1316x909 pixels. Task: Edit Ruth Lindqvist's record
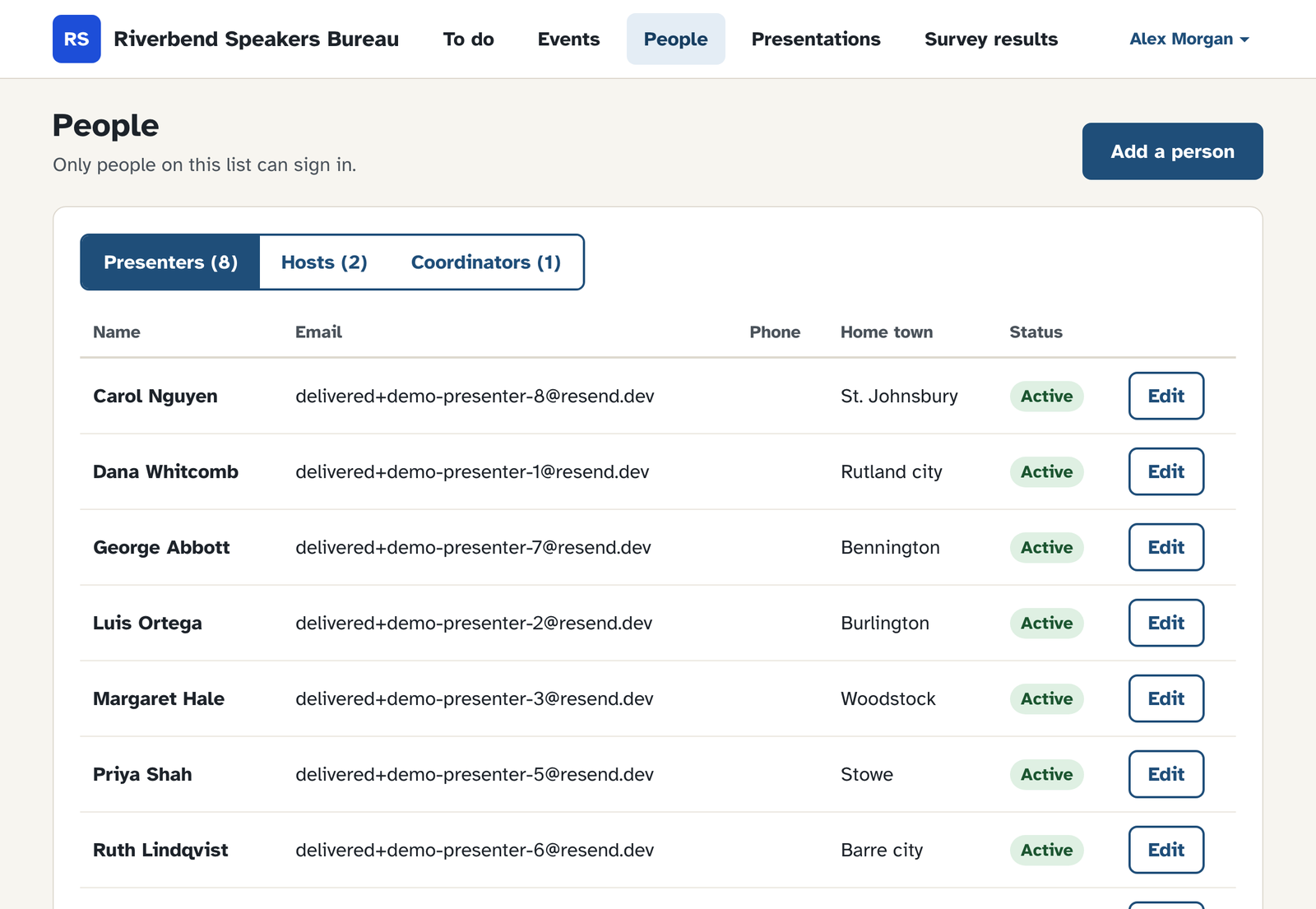click(1165, 850)
